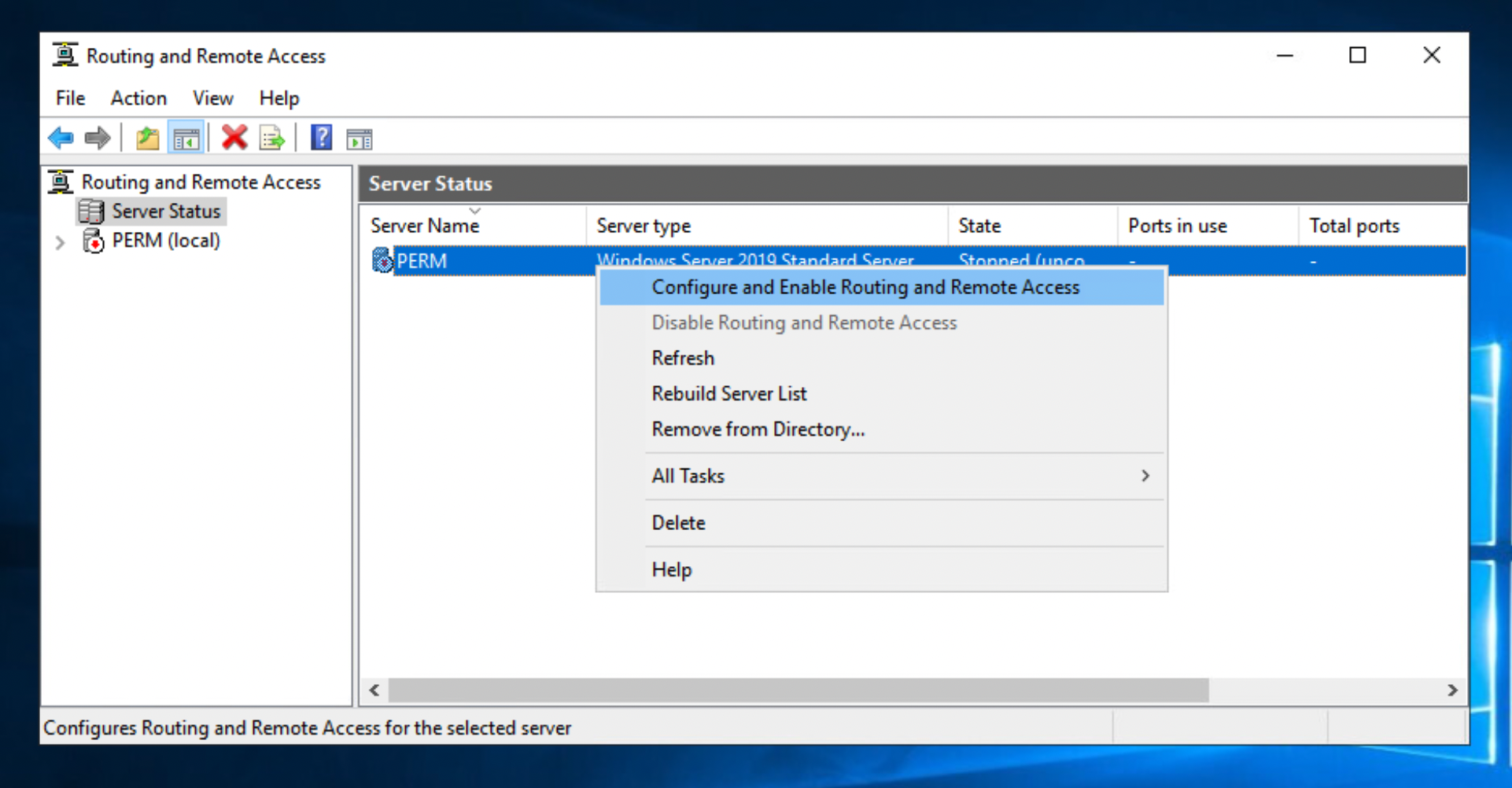The image size is (1512, 788).
Task: Click the horizontal scrollbar right arrow
Action: click(1453, 690)
